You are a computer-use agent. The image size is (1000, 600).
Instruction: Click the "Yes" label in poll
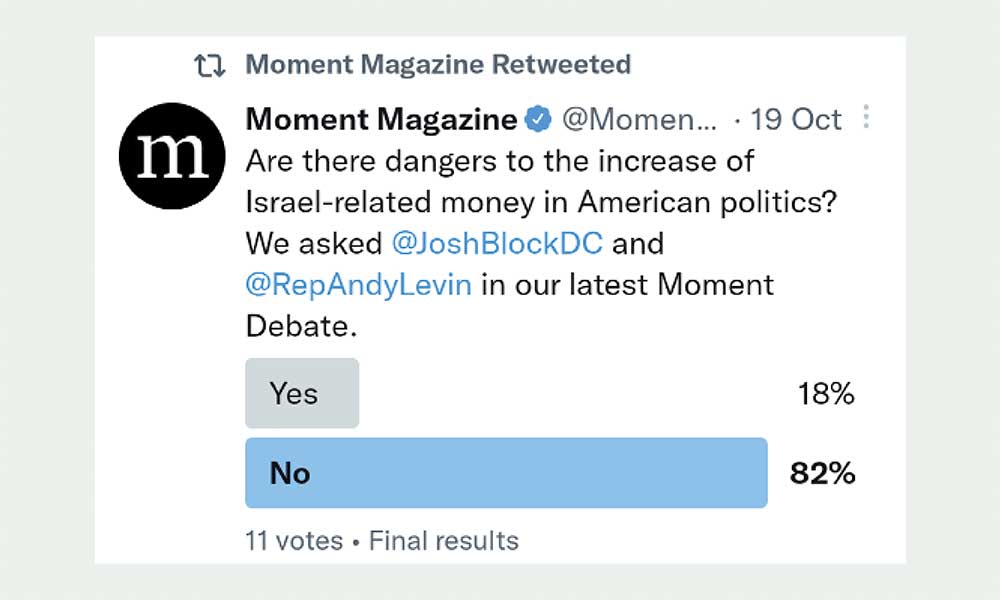[293, 393]
